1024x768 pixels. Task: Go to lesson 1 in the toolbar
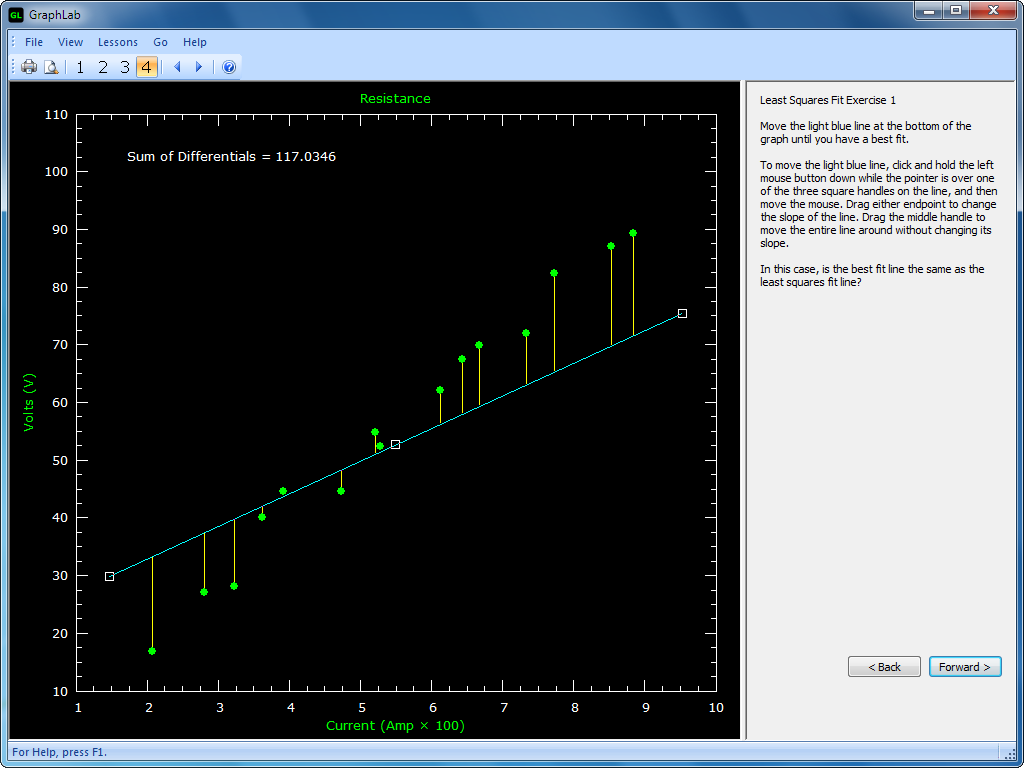pyautogui.click(x=80, y=67)
